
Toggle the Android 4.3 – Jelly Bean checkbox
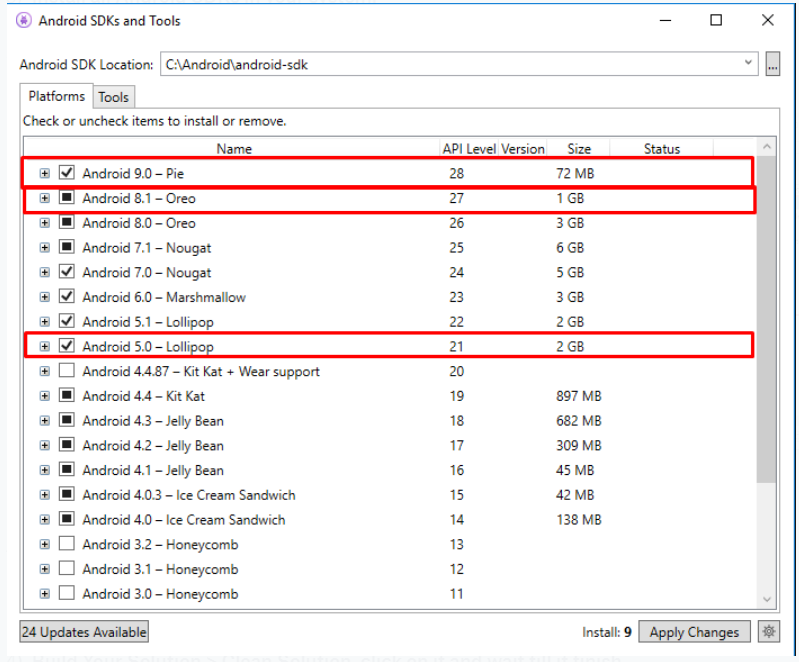[x=67, y=420]
